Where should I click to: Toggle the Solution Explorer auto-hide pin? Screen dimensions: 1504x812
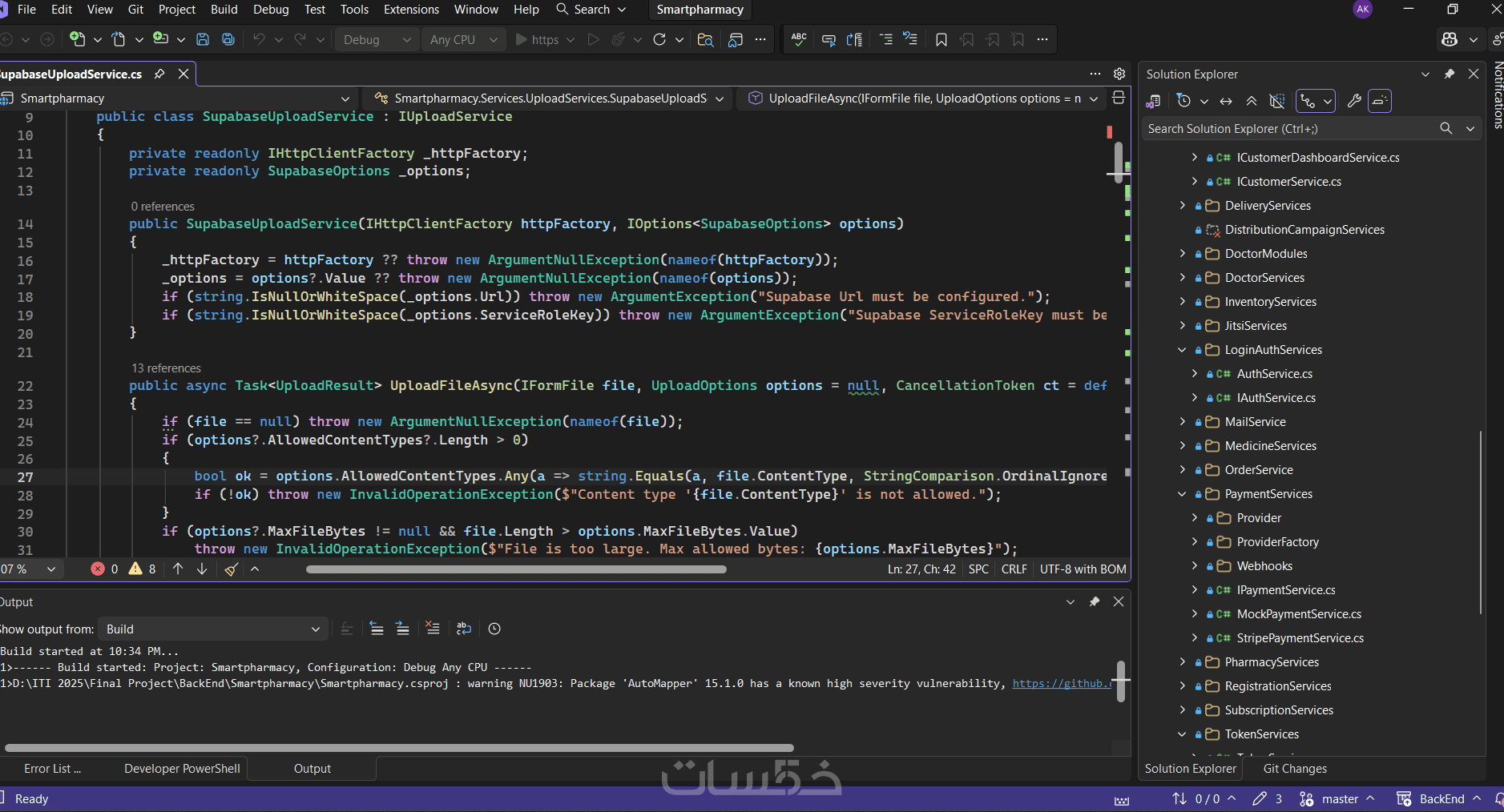pos(1450,74)
